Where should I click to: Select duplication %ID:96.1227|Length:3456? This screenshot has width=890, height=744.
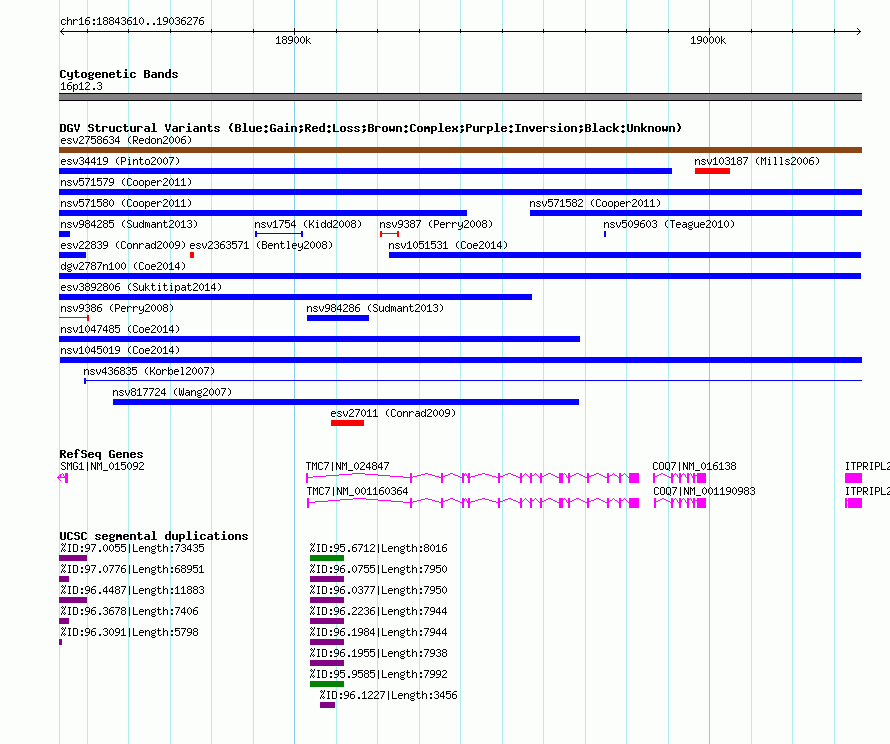point(388,695)
